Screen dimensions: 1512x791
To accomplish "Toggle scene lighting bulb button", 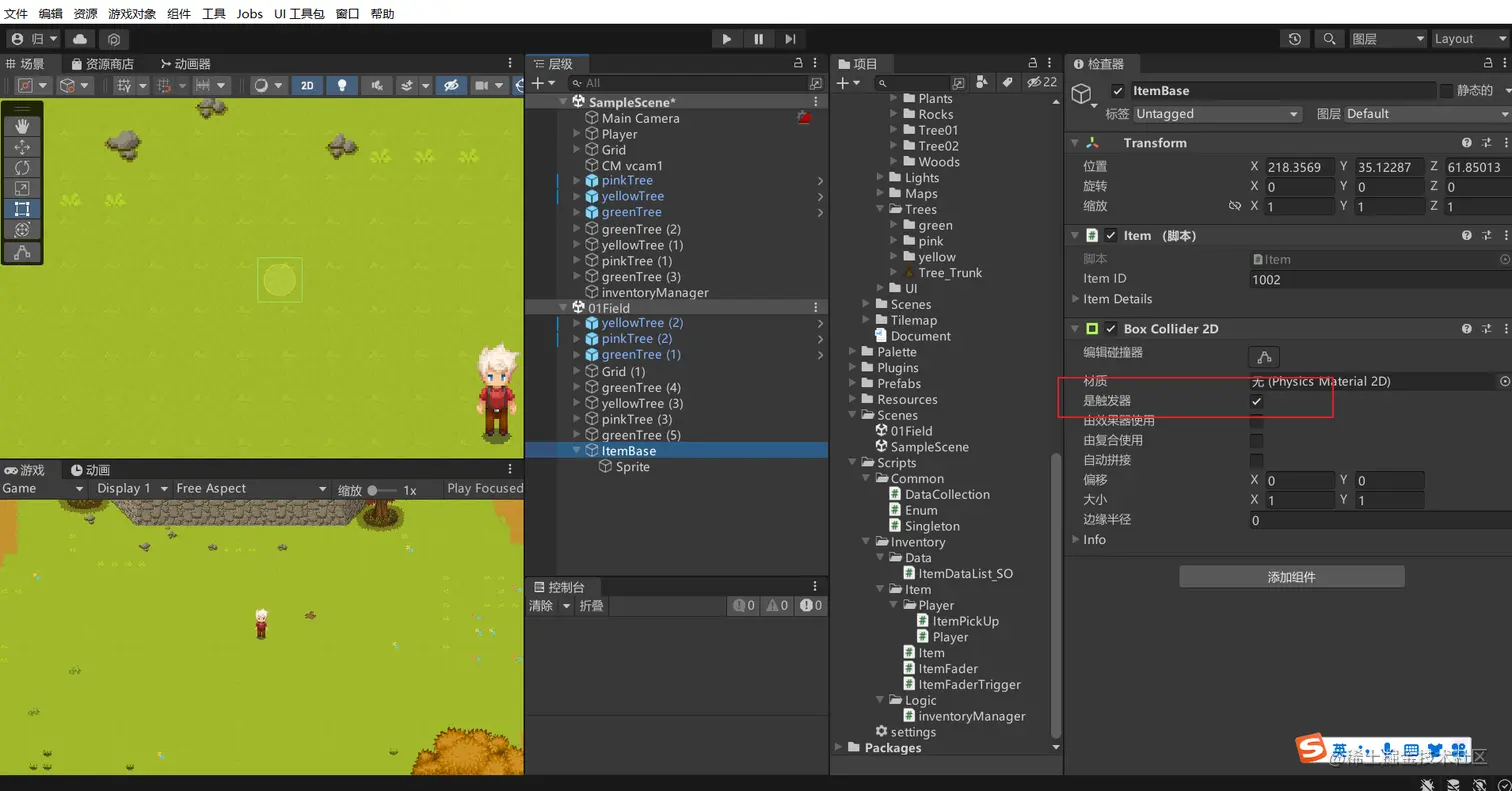I will point(341,85).
